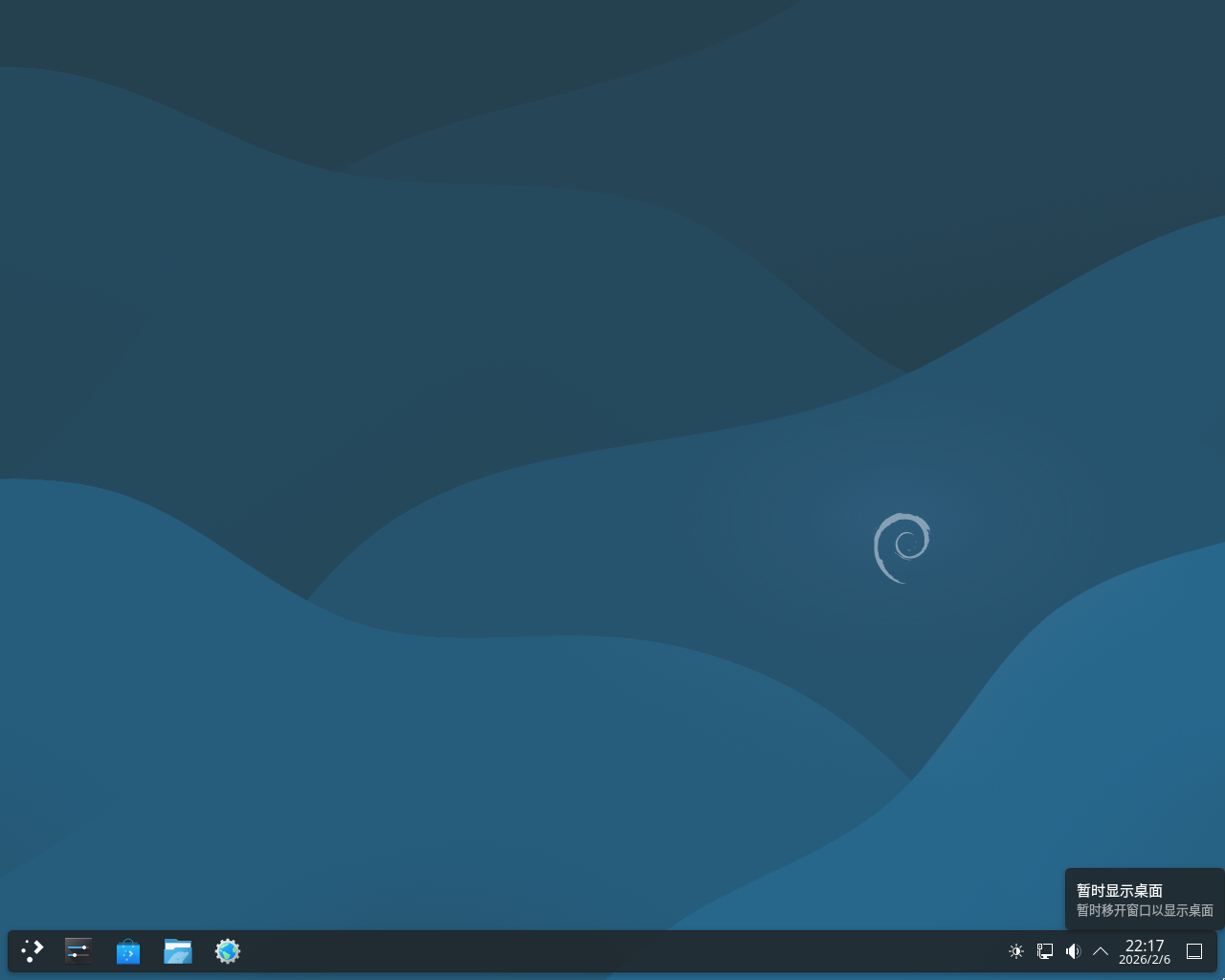
Task: Click the 暂时显示桌面 tooltip title
Action: [x=1119, y=891]
